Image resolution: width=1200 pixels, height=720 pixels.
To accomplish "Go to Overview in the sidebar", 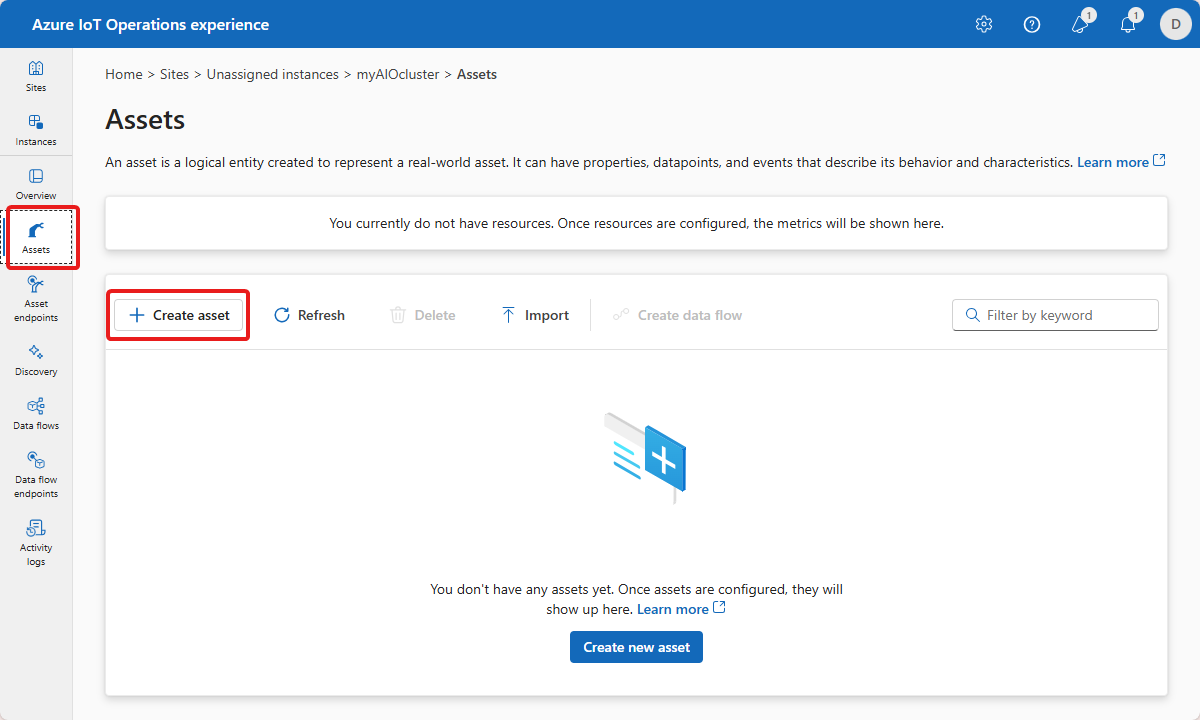I will [x=36, y=184].
